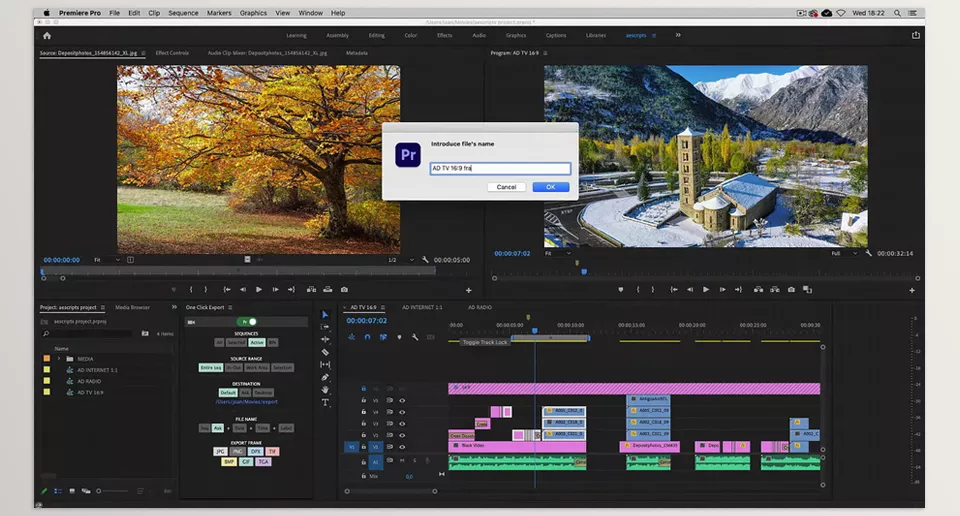960x516 pixels.
Task: Select the Type tool
Action: [325, 402]
